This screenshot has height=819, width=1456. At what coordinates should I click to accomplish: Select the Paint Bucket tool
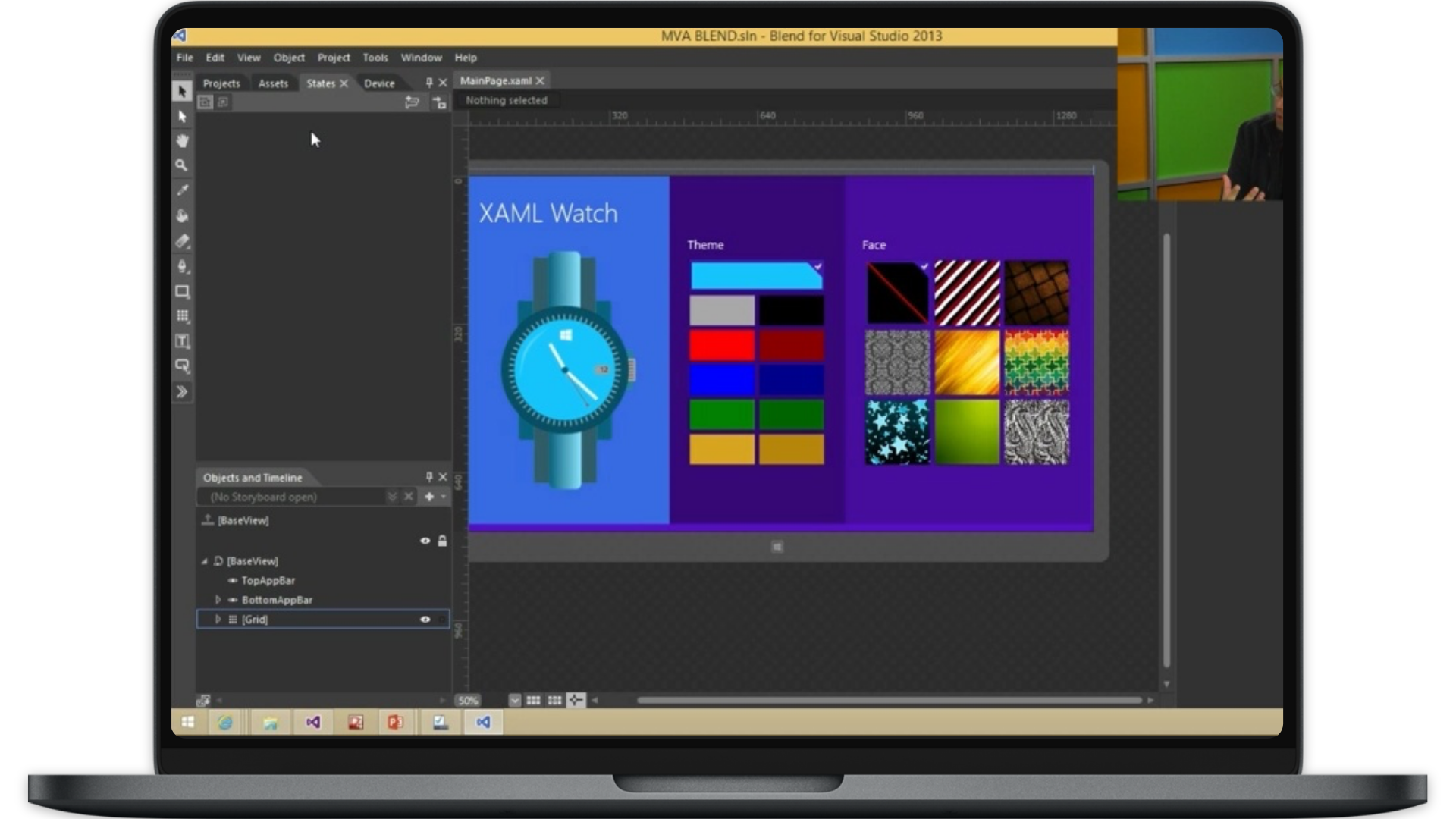[182, 215]
